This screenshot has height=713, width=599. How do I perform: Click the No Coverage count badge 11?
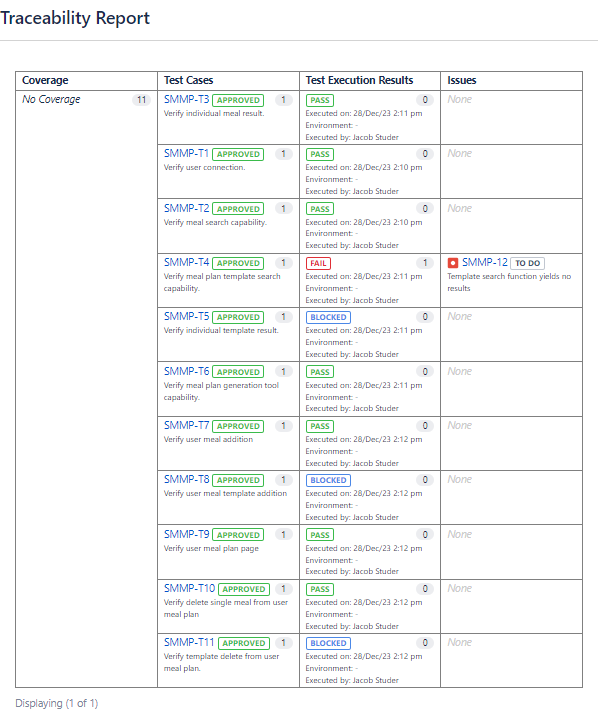click(x=141, y=100)
